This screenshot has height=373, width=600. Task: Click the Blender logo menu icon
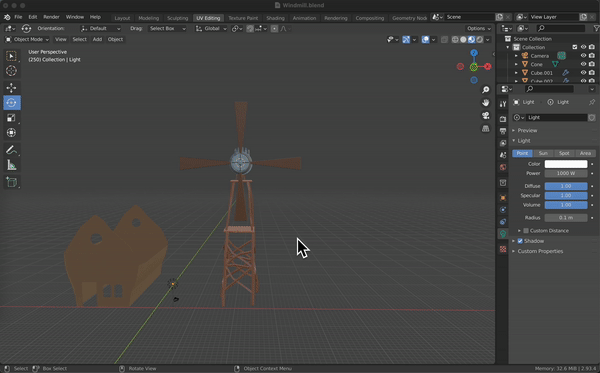click(7, 17)
